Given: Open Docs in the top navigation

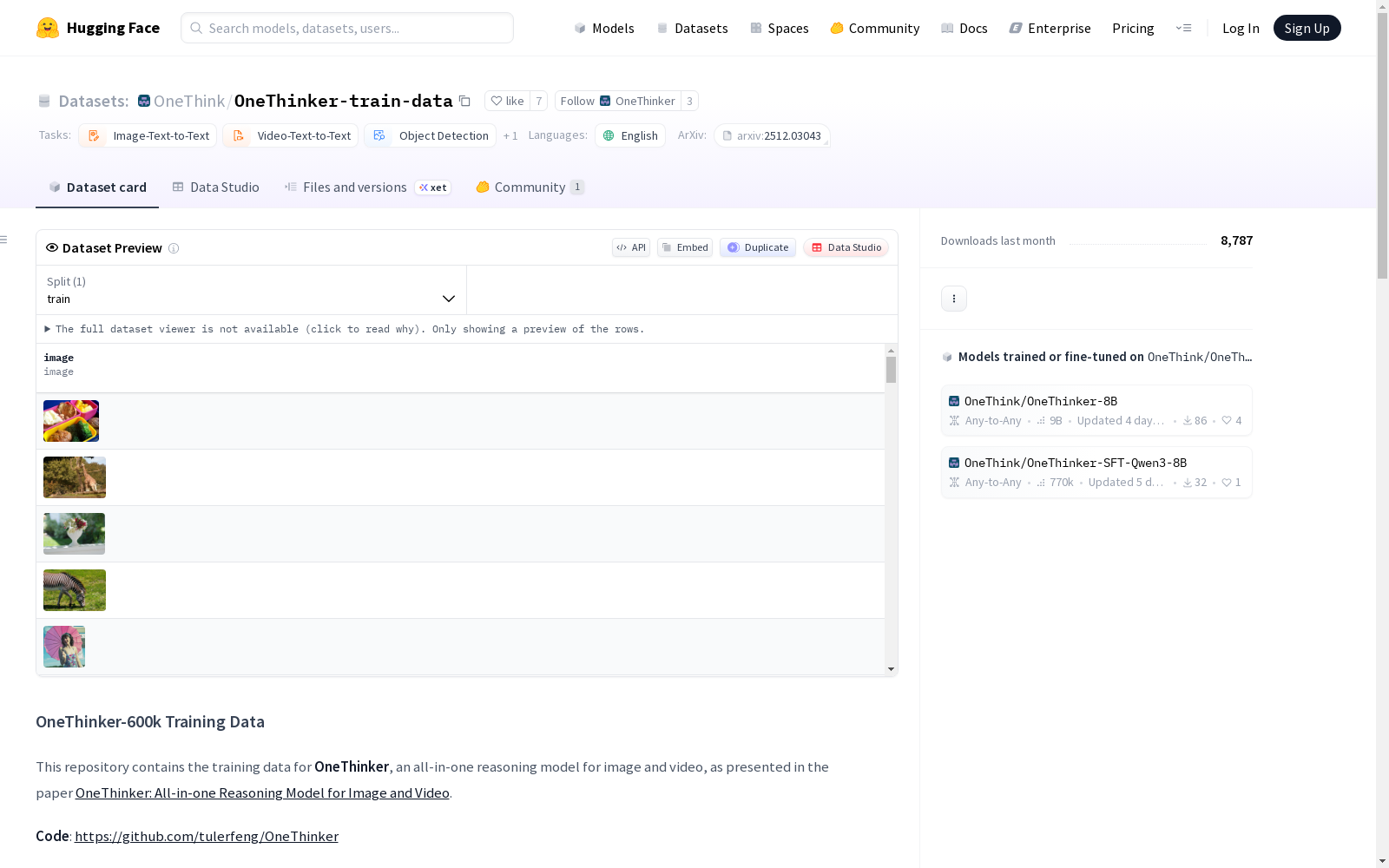Looking at the screenshot, I should (964, 28).
